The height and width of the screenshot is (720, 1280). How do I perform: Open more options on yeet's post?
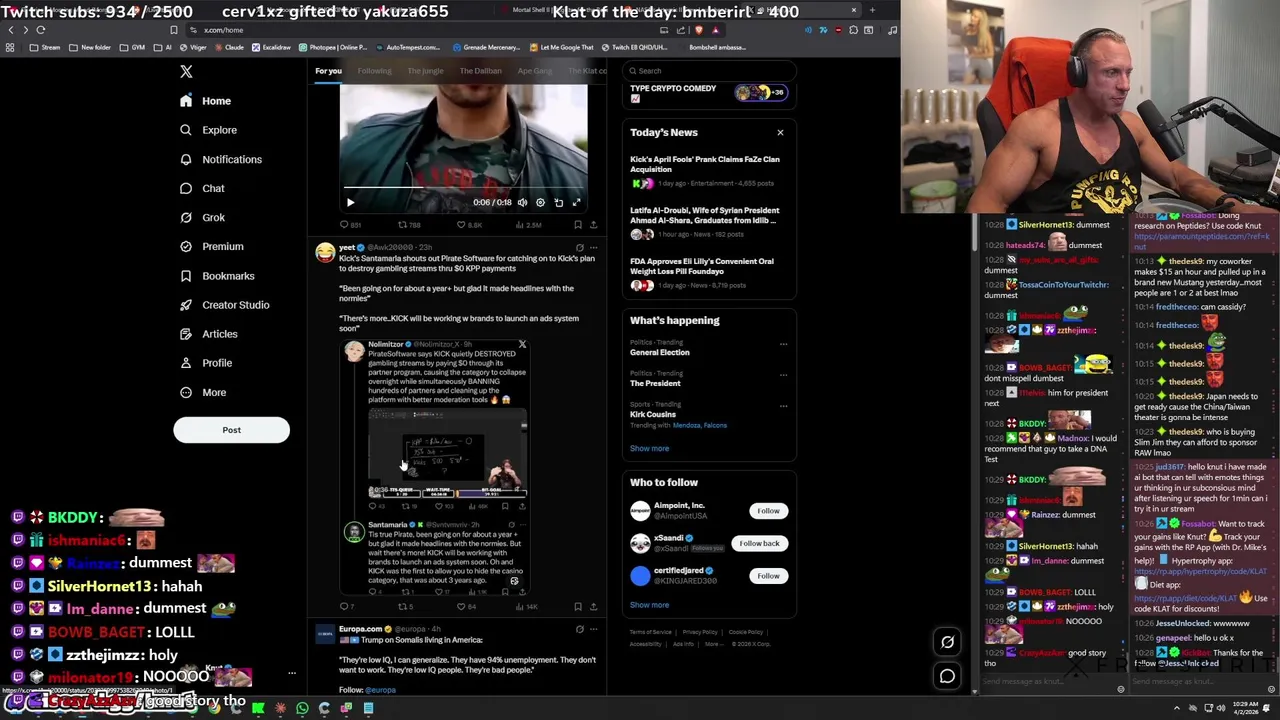[593, 247]
